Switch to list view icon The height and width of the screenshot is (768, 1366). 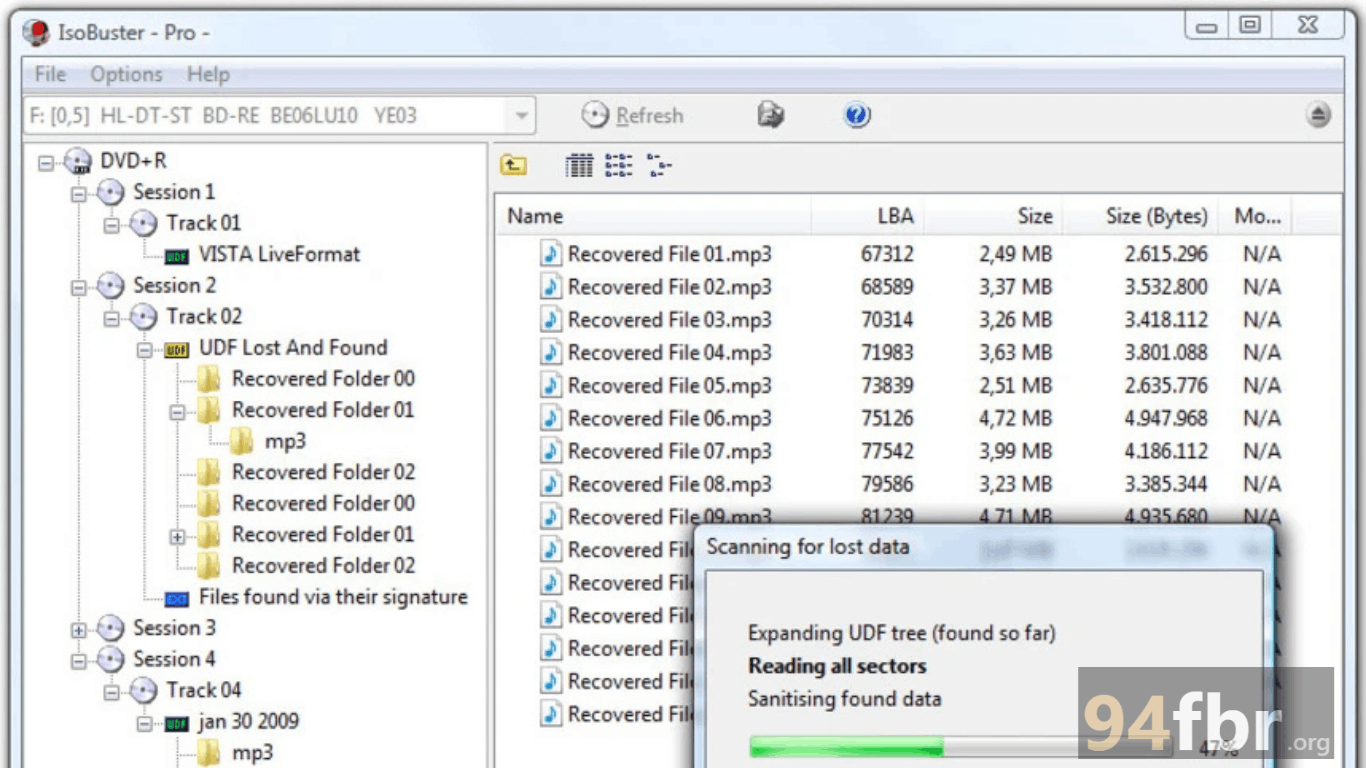coord(619,165)
